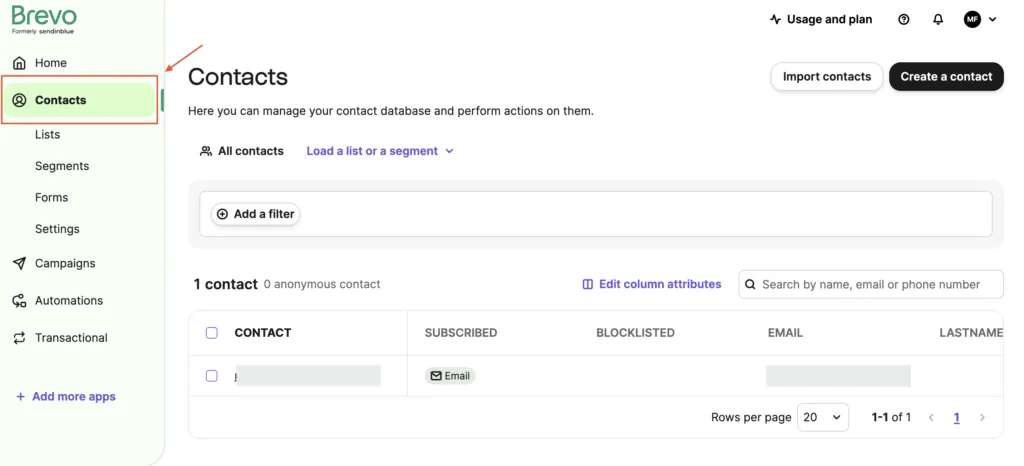
Task: Expand the account menu chevron
Action: pos(993,19)
